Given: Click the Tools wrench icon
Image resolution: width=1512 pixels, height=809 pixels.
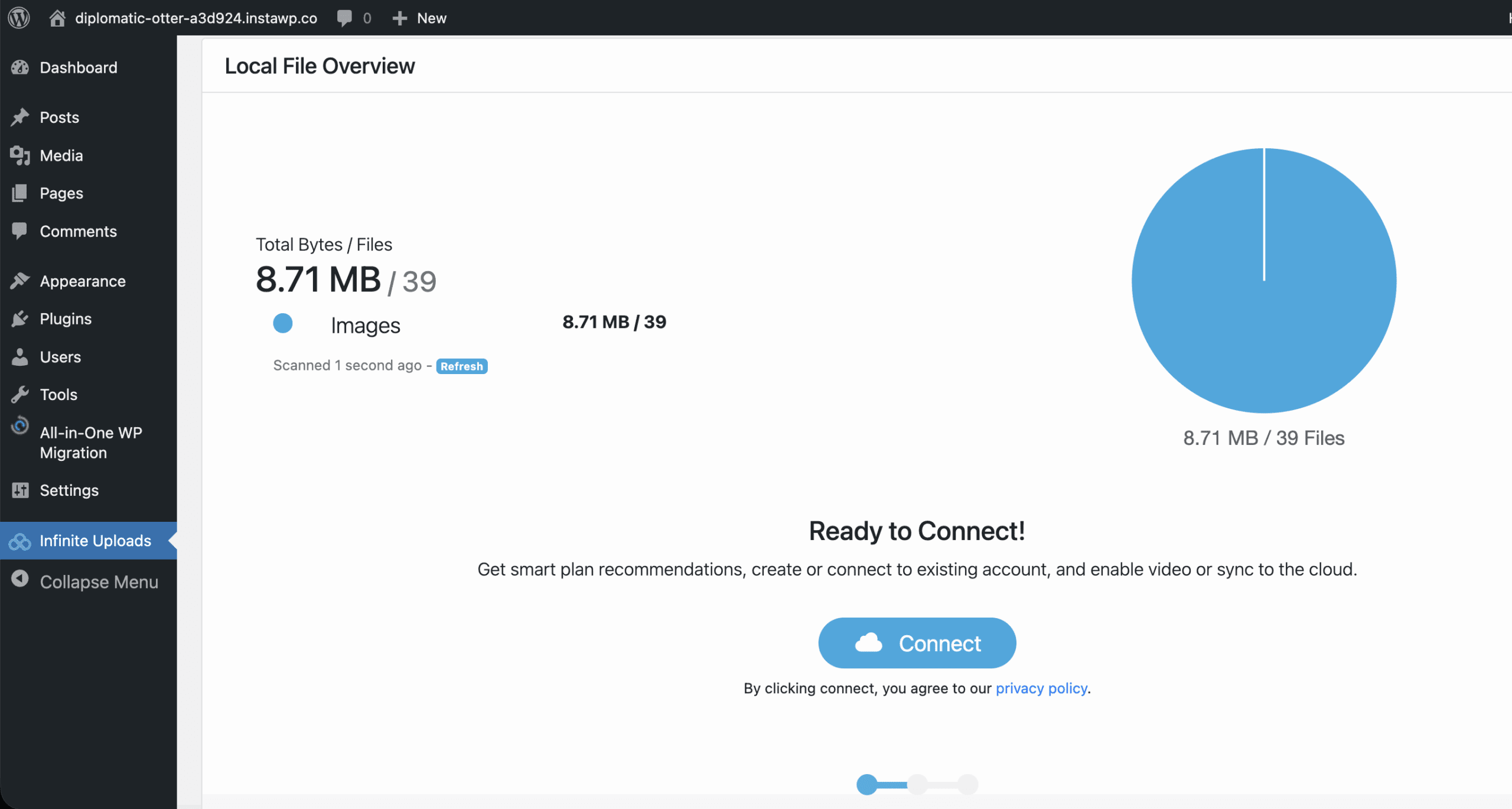Looking at the screenshot, I should 20,395.
